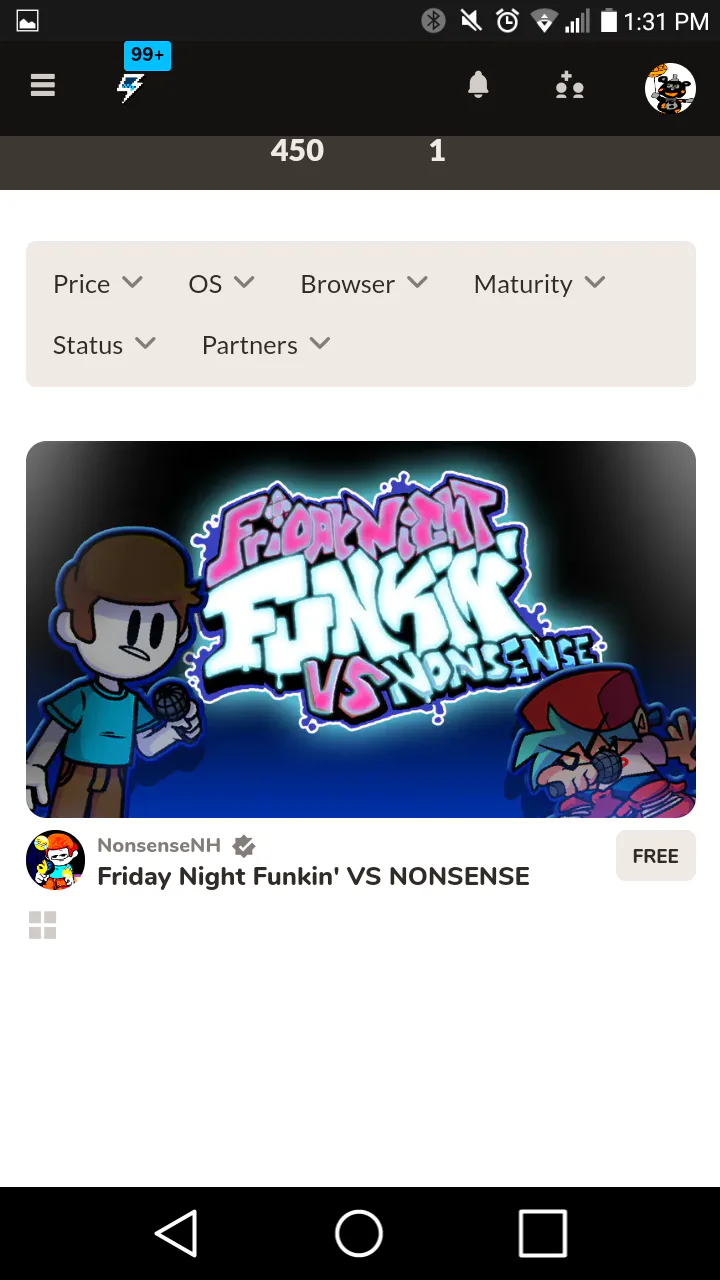Expand the OS filter dropdown

click(x=221, y=284)
